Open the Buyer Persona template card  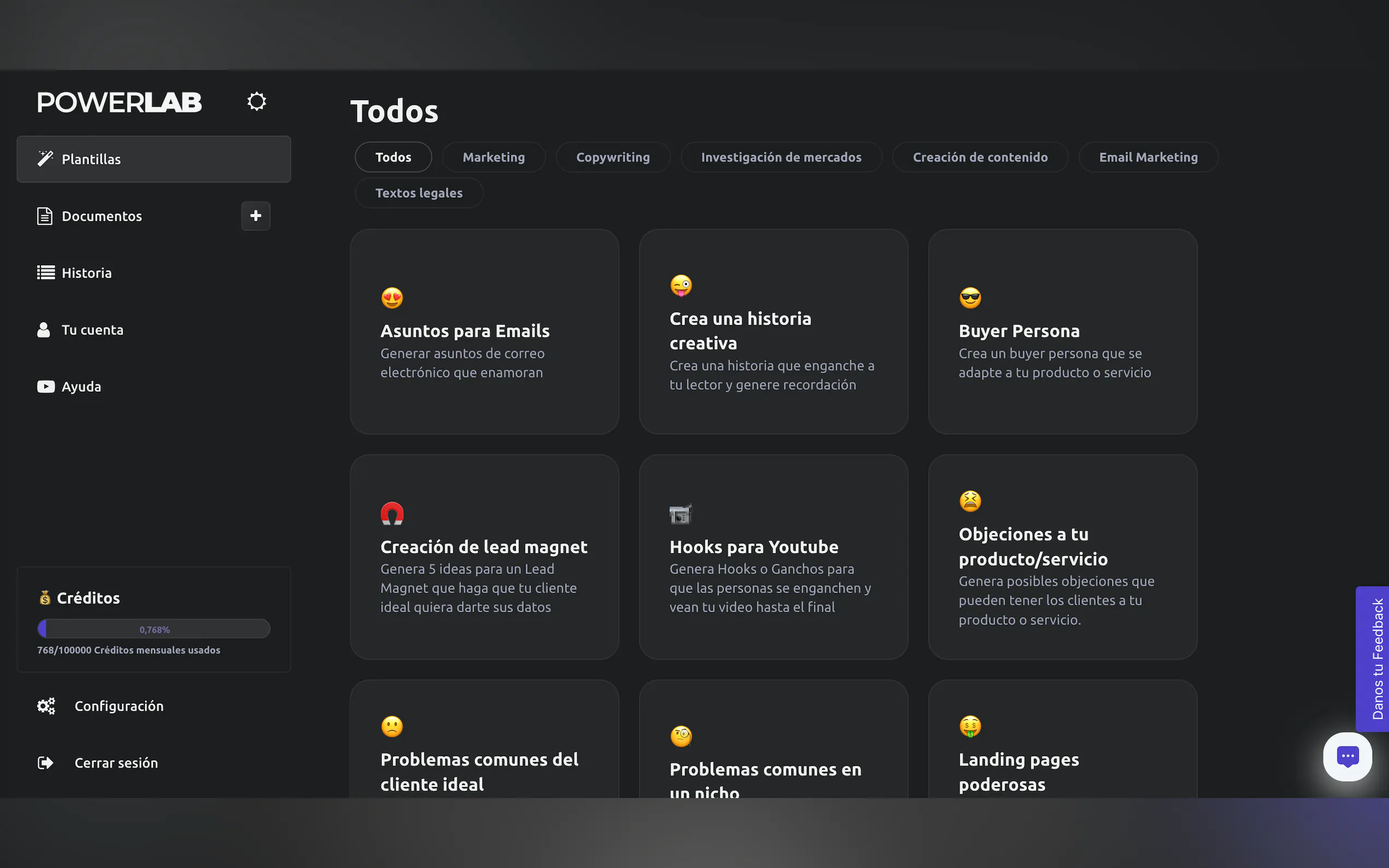(x=1063, y=332)
